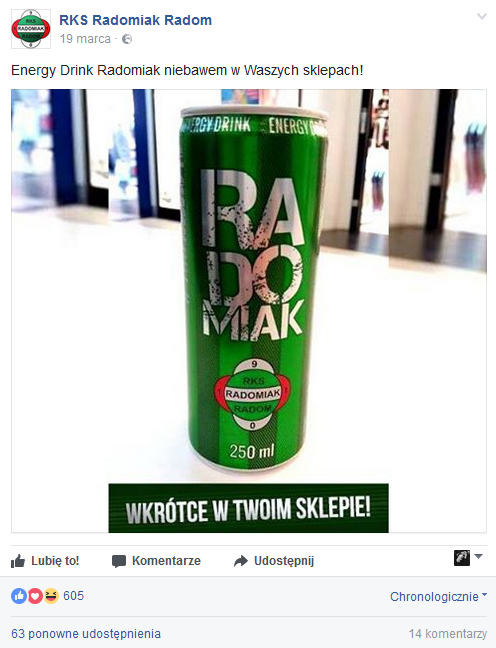Open Komentarze to write a comment
The image size is (496, 648).
coord(156,561)
